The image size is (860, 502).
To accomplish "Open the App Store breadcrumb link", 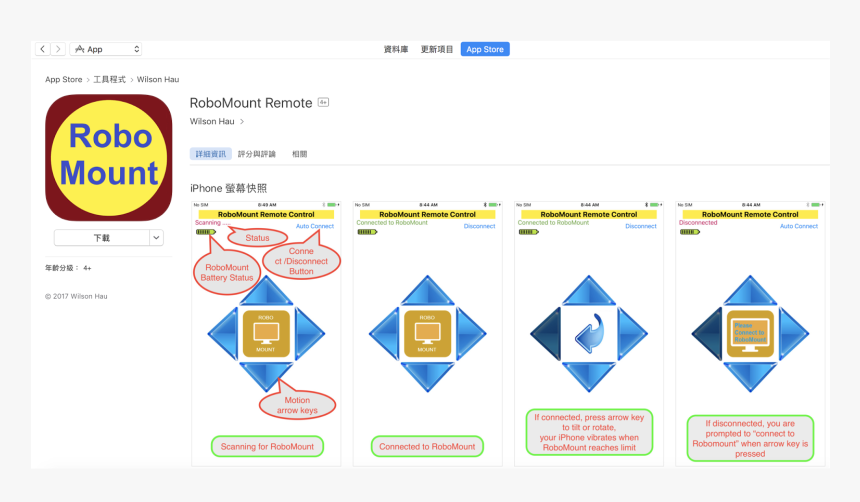I will pos(64,80).
